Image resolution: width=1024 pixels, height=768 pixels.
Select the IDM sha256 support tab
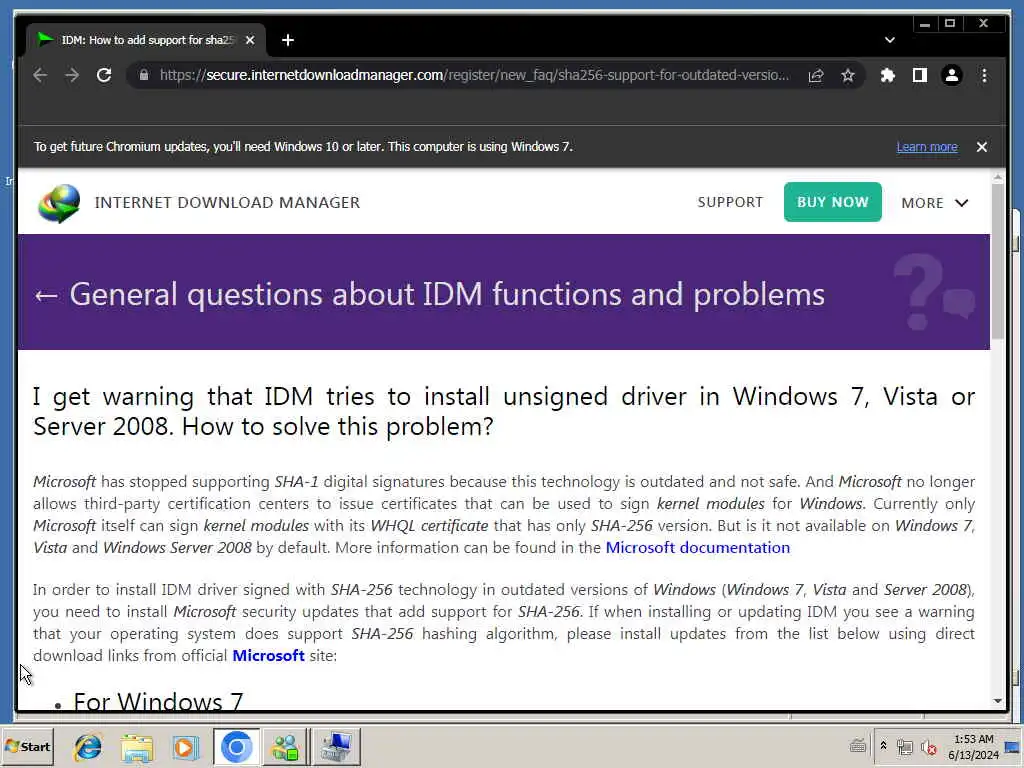point(146,40)
